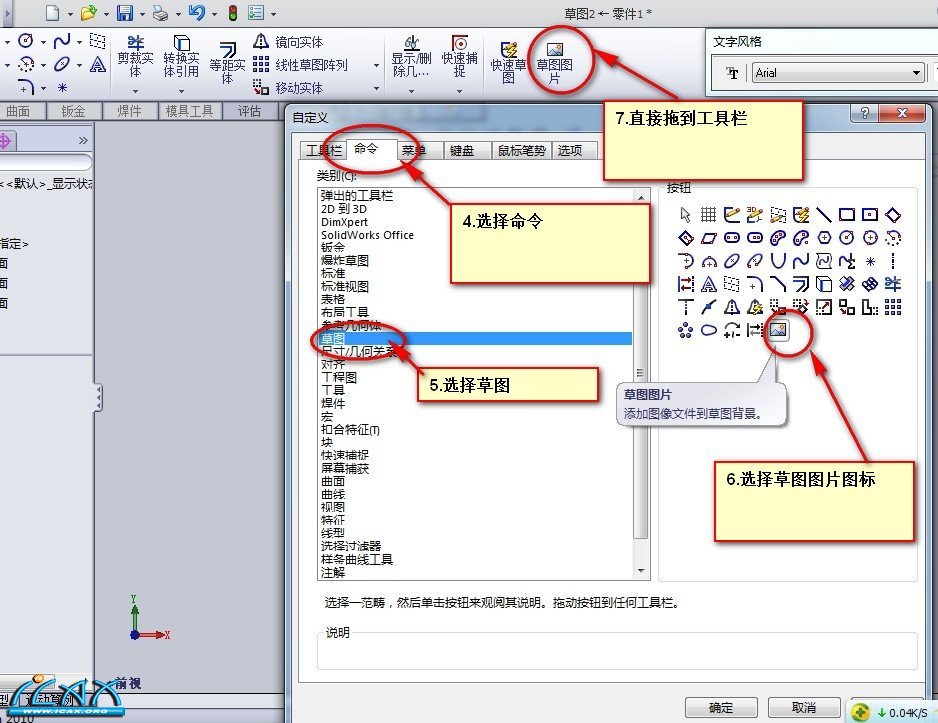This screenshot has height=723, width=938.
Task: Select the Parabola icon in buttons grid
Action: tap(778, 261)
